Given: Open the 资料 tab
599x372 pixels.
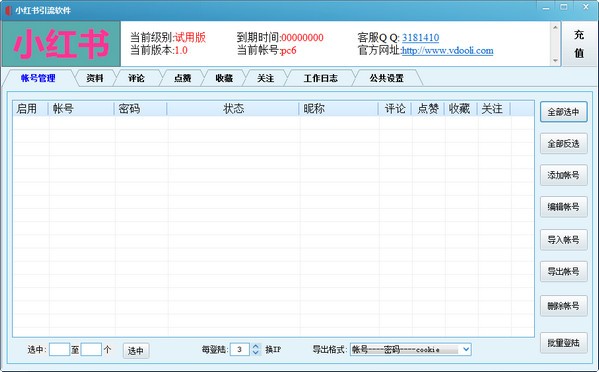Looking at the screenshot, I should (x=95, y=78).
